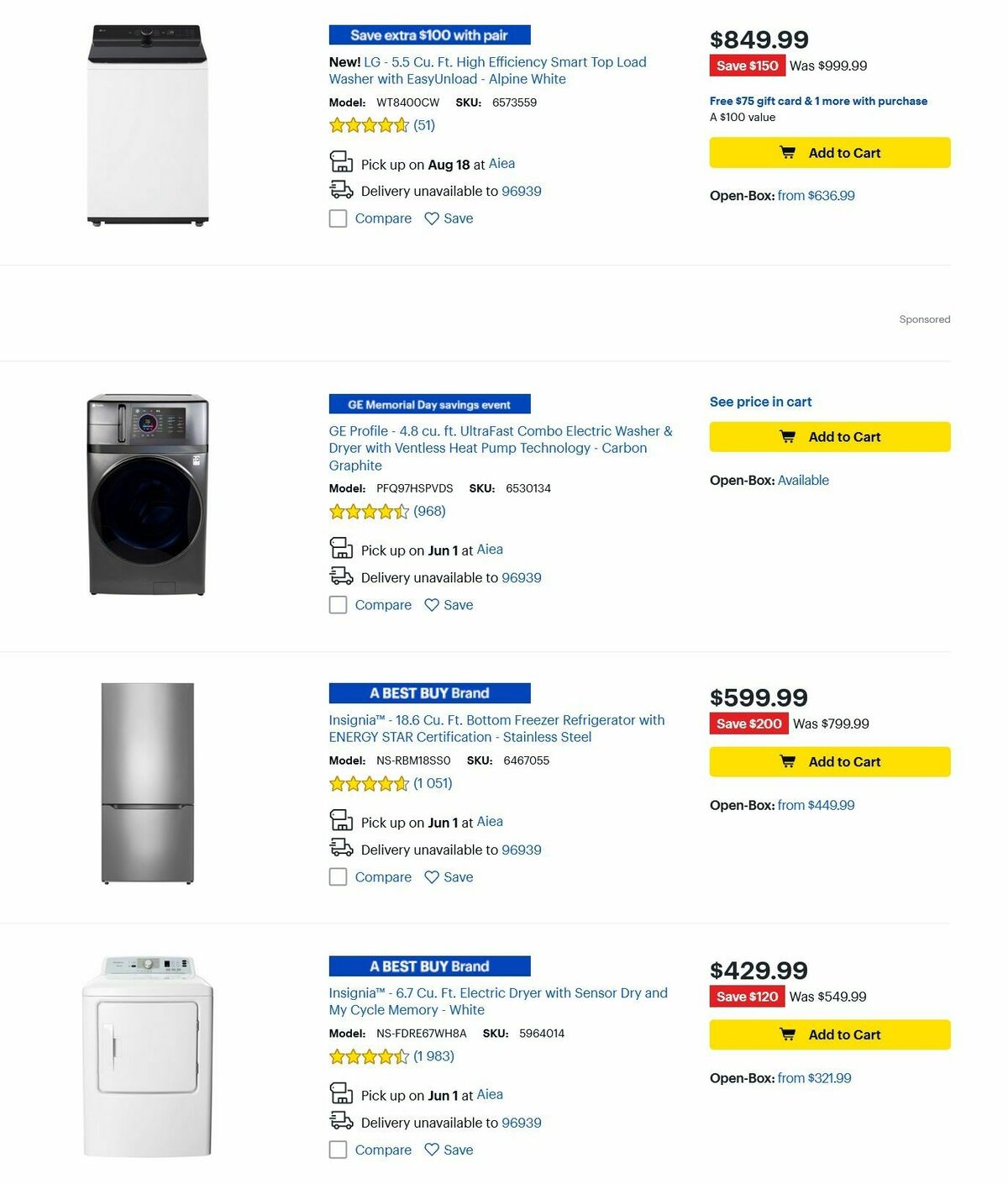Open the Open-Box from $636.99 link

coord(815,195)
